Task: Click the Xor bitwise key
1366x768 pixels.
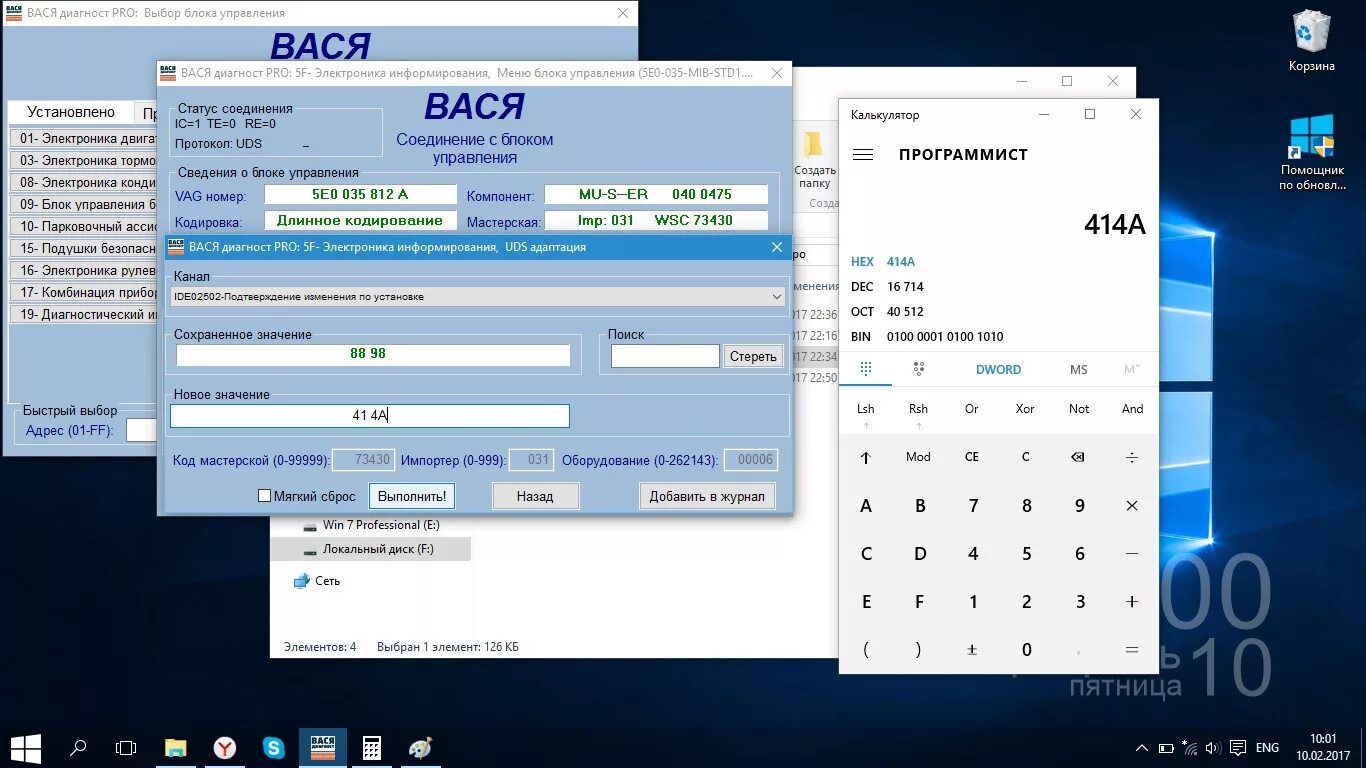Action: click(1025, 409)
